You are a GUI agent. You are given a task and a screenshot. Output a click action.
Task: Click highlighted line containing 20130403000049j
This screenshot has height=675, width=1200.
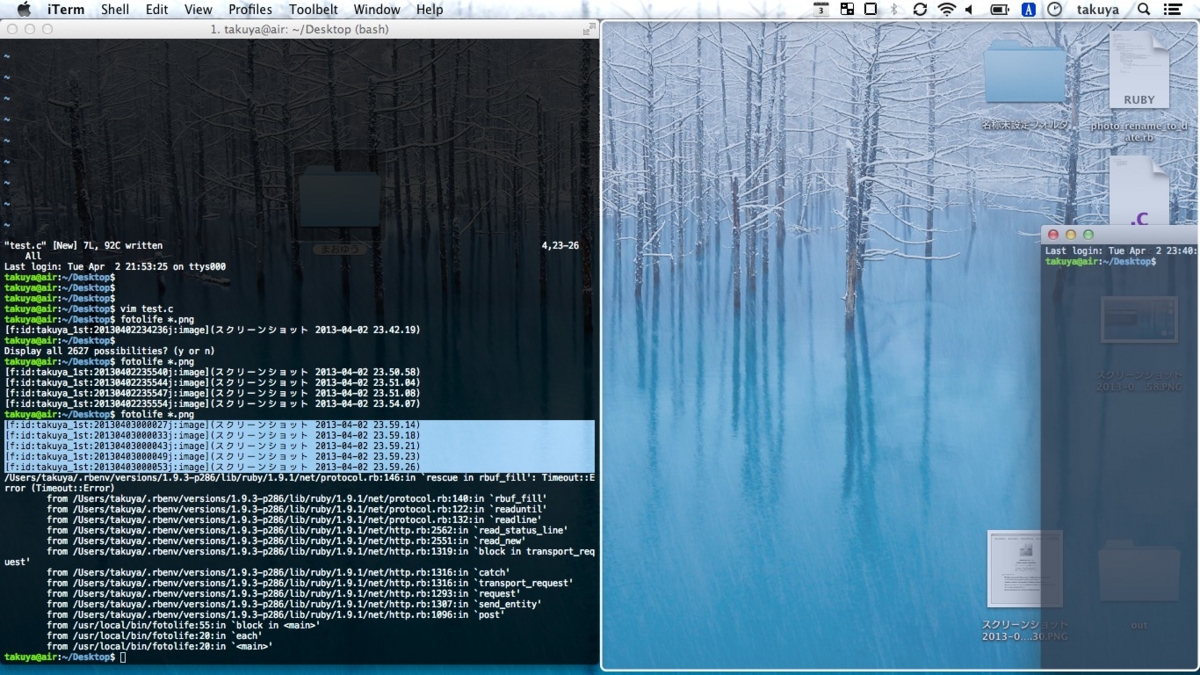212,456
